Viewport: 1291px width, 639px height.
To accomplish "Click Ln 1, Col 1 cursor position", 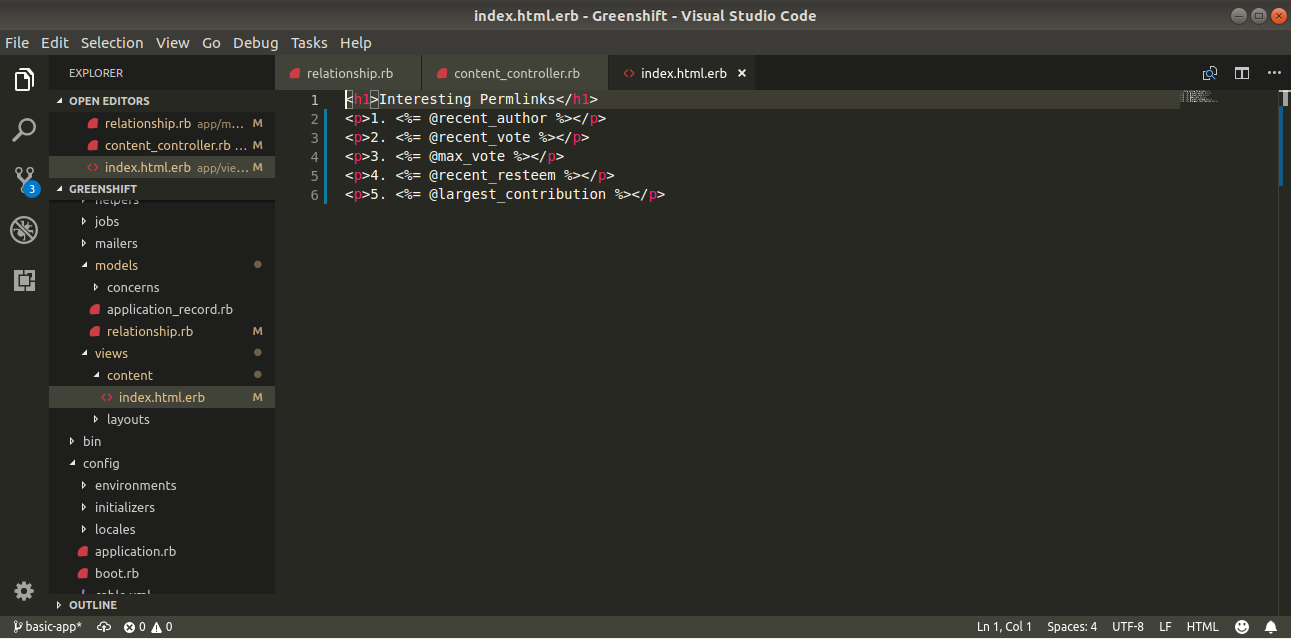I will (x=1004, y=627).
